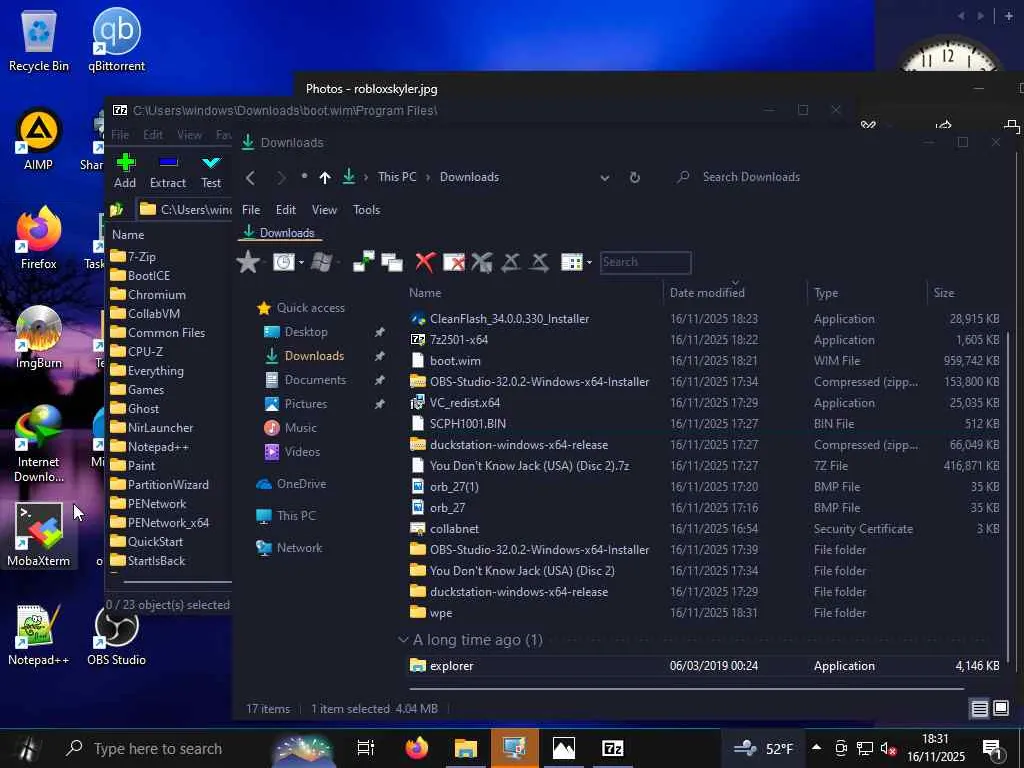Open the recently closed dropdown arrow
The image size is (1024, 768).
[x=301, y=263]
